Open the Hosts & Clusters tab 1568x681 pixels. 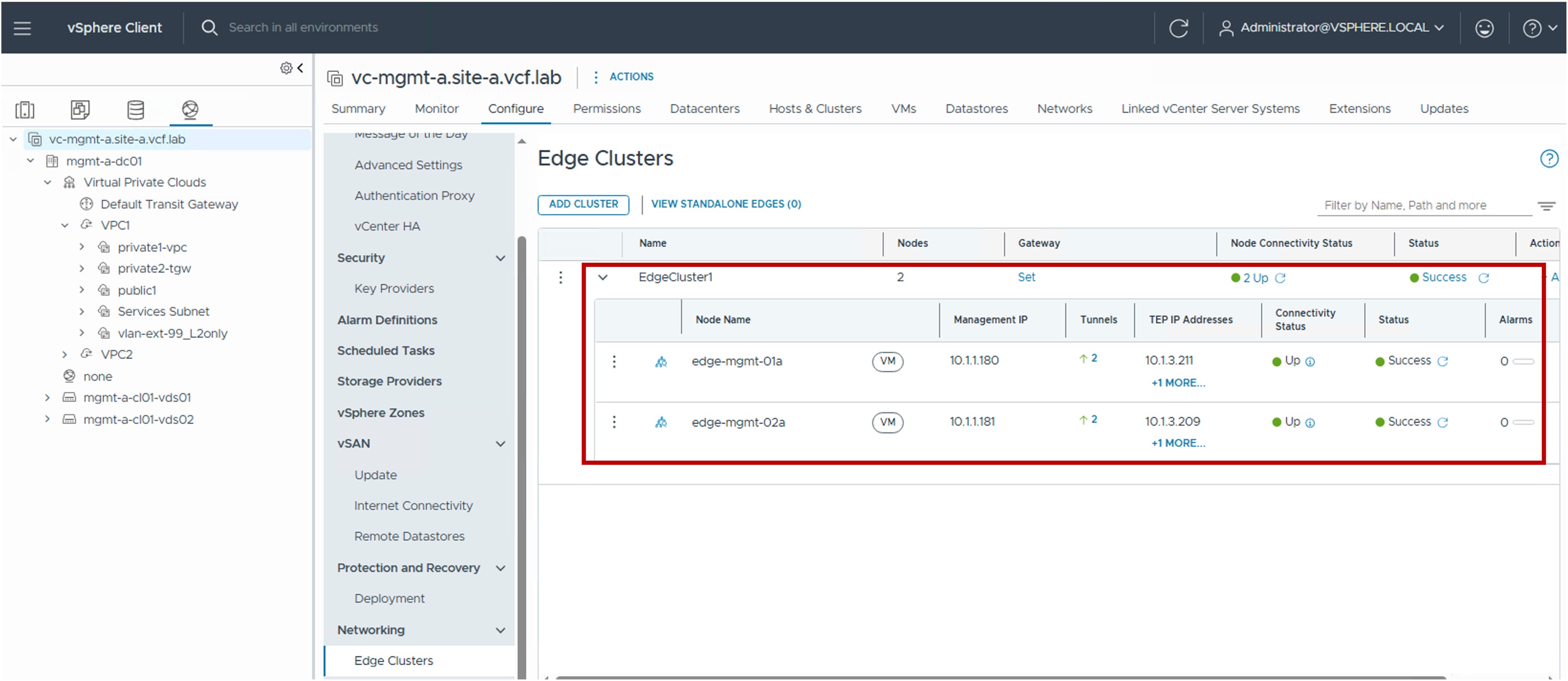pyautogui.click(x=815, y=109)
